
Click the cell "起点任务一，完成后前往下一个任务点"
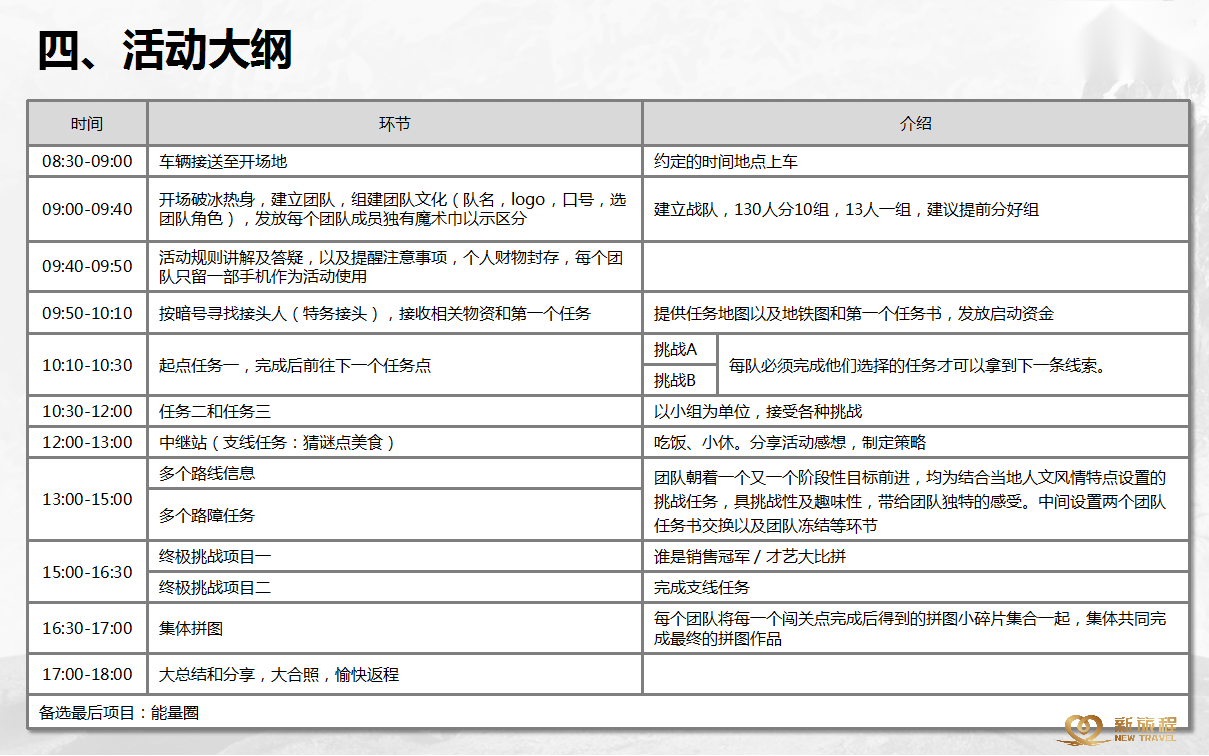pyautogui.click(x=395, y=365)
